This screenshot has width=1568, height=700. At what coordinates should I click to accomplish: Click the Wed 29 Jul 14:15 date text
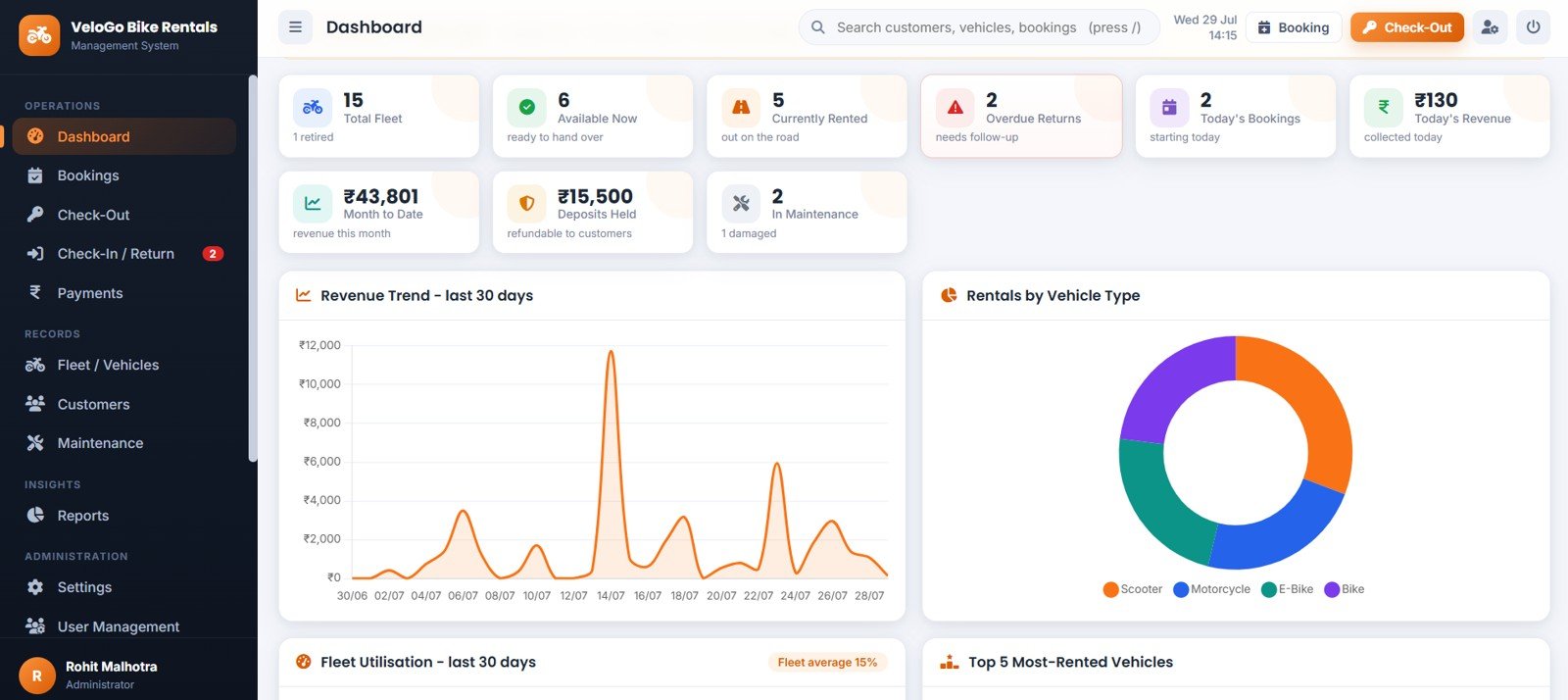(x=1205, y=27)
